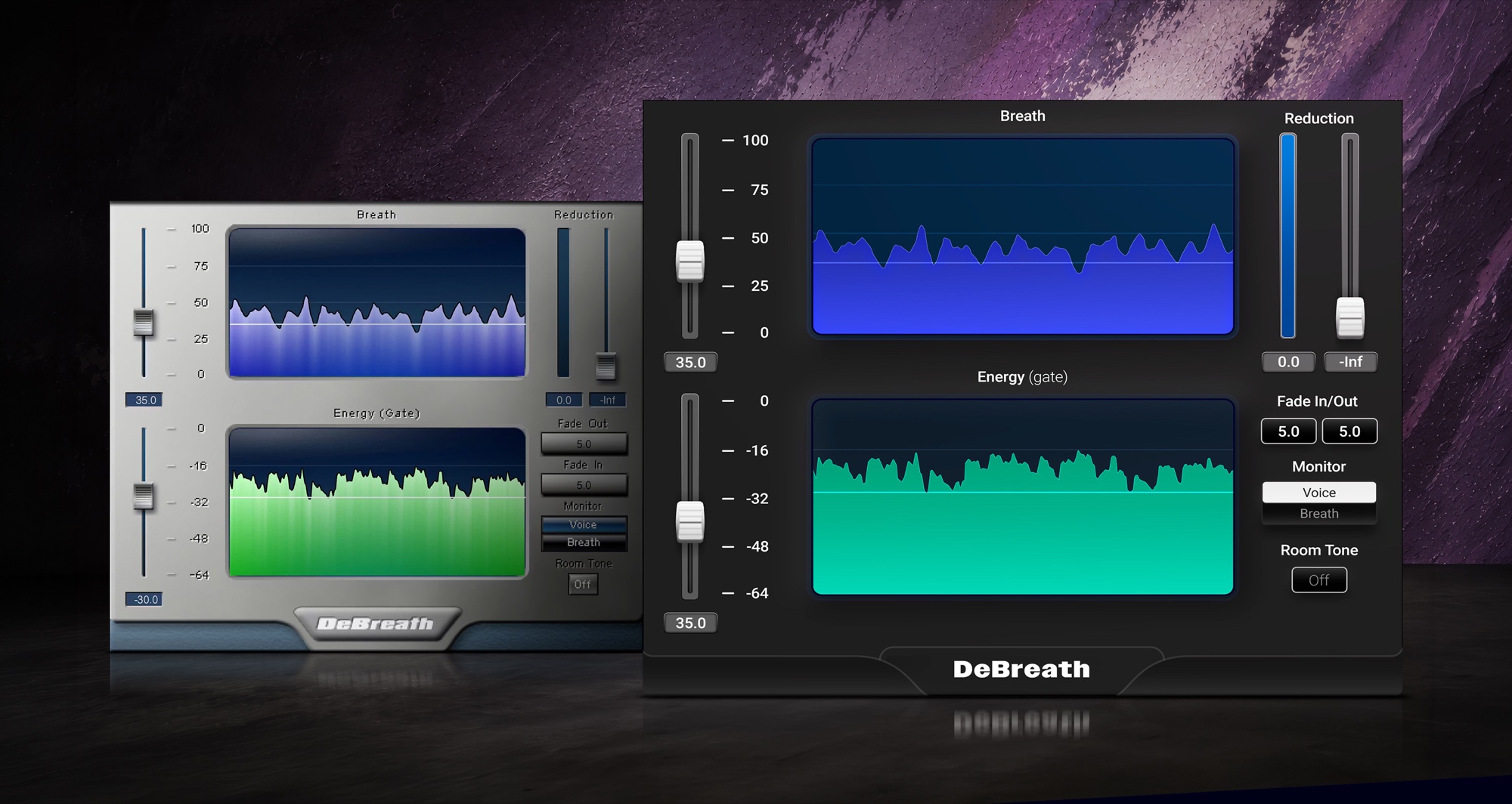Click the "Fade In/Out" label in dark DeBreath

[x=1317, y=401]
